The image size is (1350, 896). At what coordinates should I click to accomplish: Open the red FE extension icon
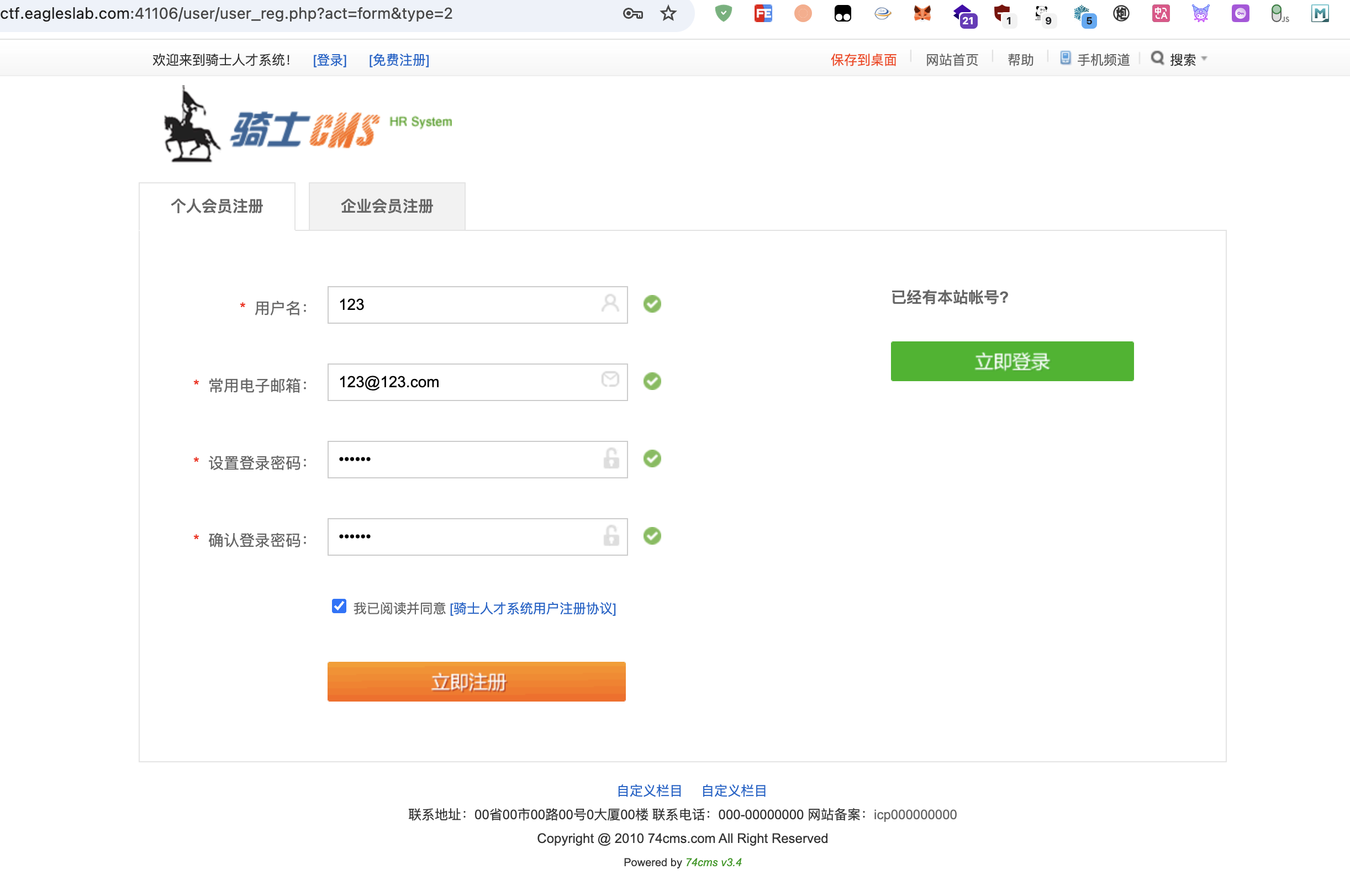point(763,13)
